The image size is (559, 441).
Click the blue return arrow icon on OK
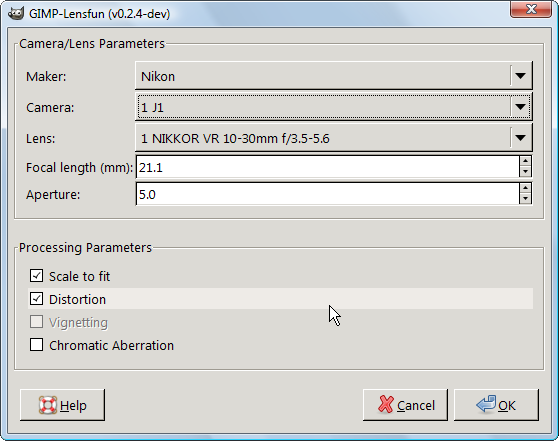486,404
